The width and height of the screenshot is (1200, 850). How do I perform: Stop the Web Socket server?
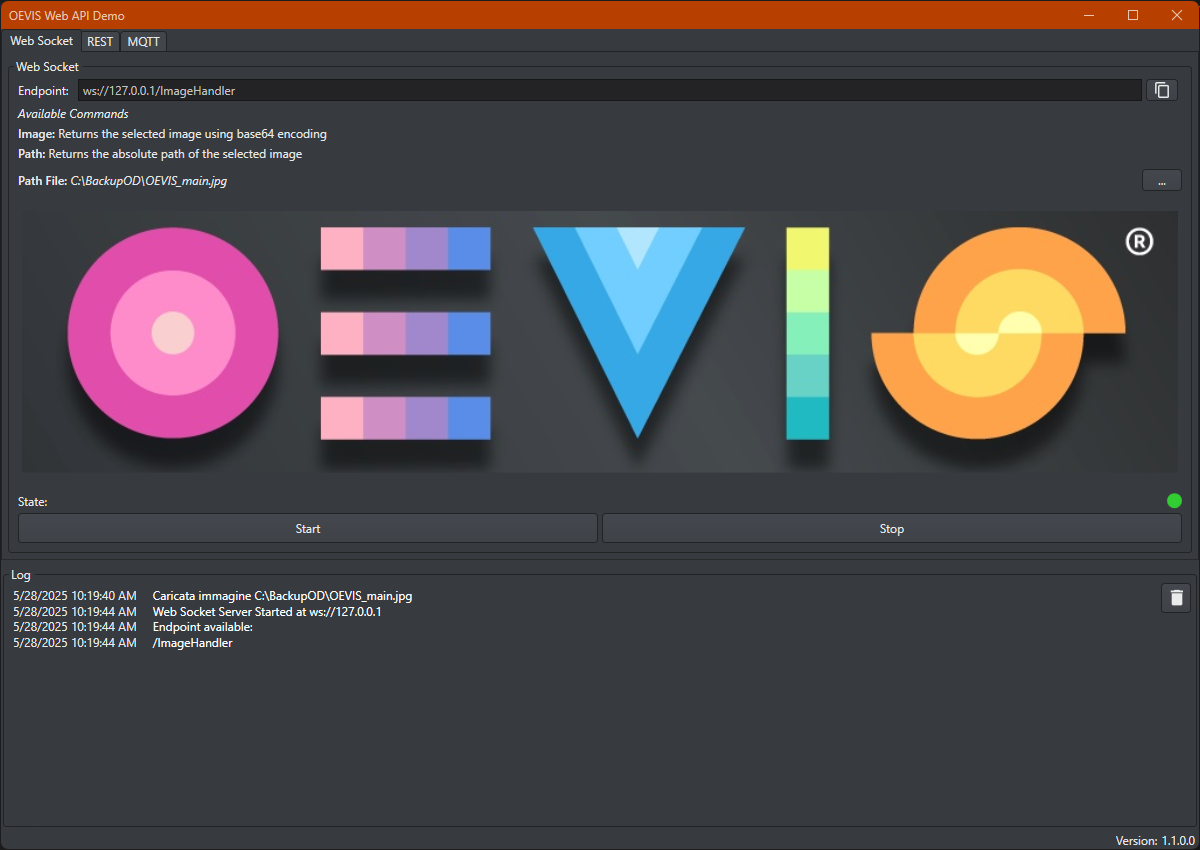tap(892, 528)
